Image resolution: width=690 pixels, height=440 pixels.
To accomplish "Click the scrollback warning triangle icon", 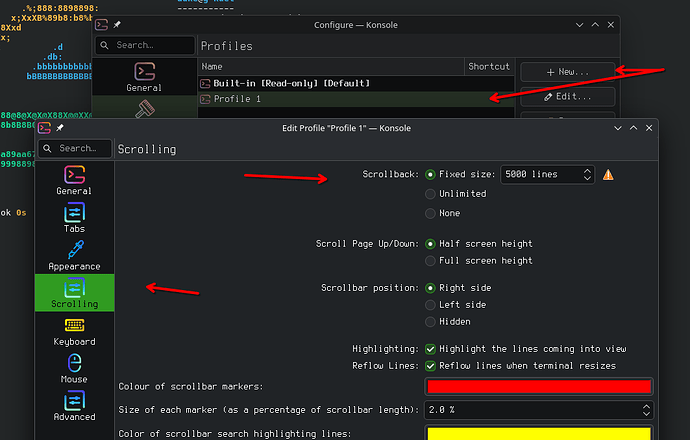I will click(x=608, y=174).
